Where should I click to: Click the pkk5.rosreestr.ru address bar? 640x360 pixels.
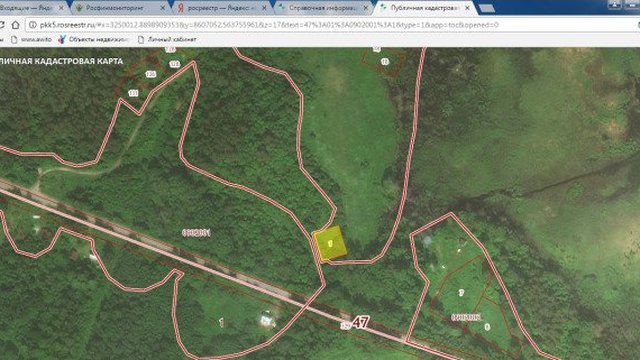click(331, 25)
